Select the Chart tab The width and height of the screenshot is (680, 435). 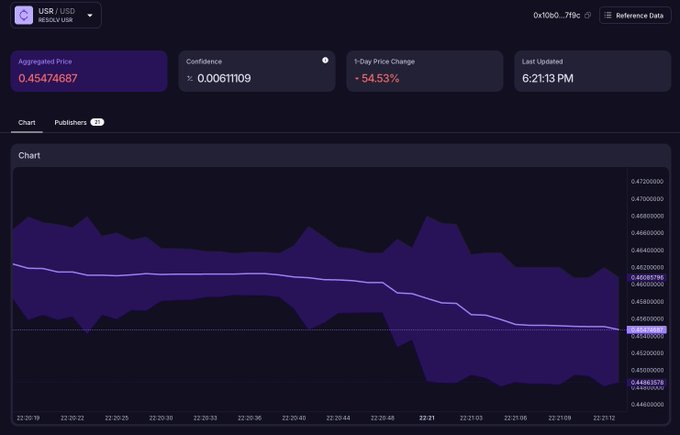27,122
